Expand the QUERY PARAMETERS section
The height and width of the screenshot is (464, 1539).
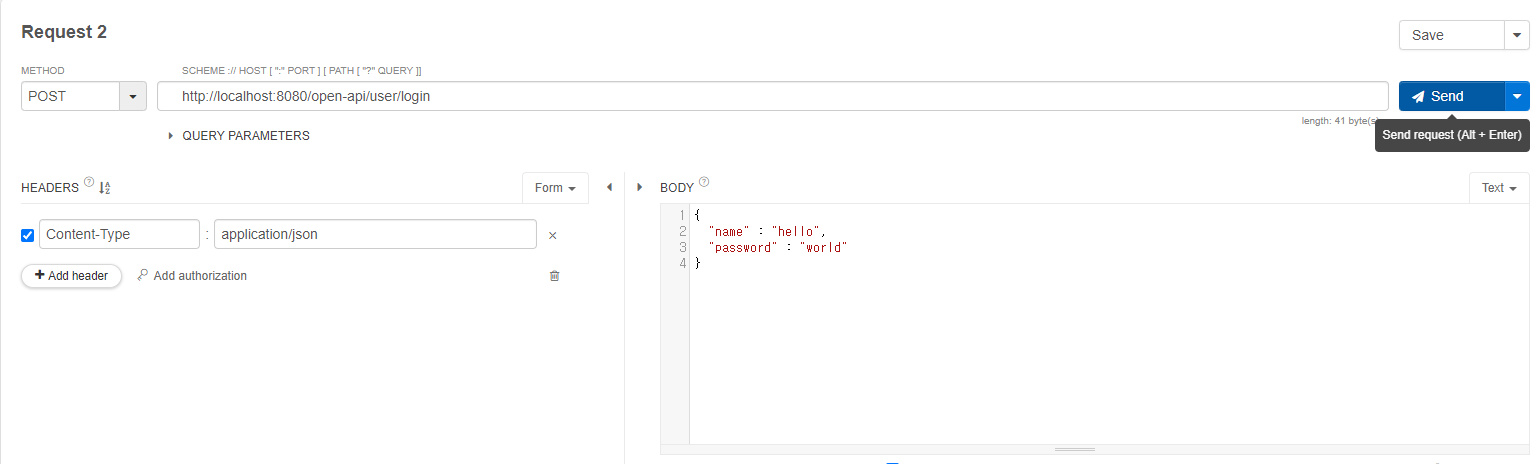tap(239, 136)
